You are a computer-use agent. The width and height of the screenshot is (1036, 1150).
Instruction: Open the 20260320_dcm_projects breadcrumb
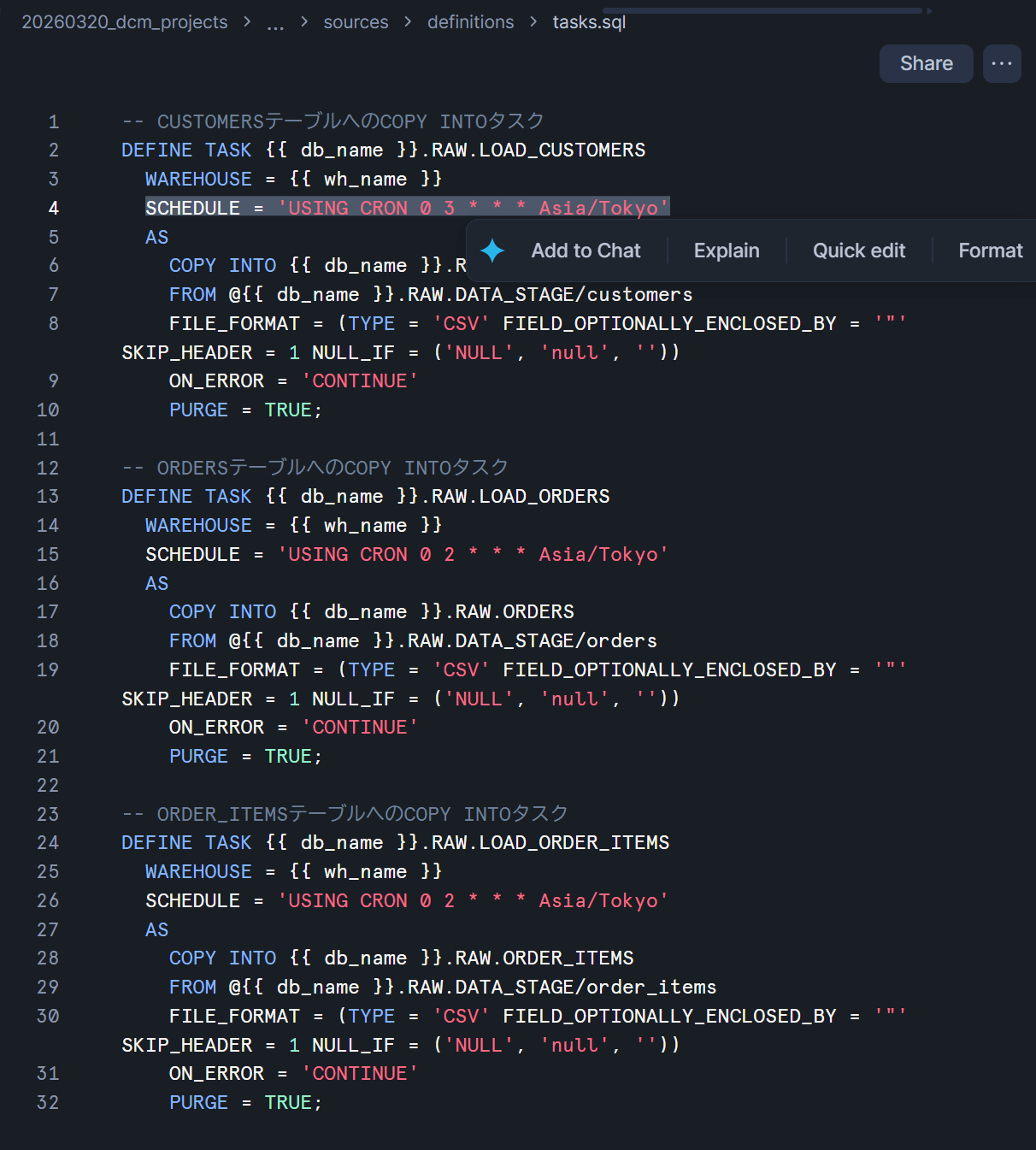pos(125,22)
